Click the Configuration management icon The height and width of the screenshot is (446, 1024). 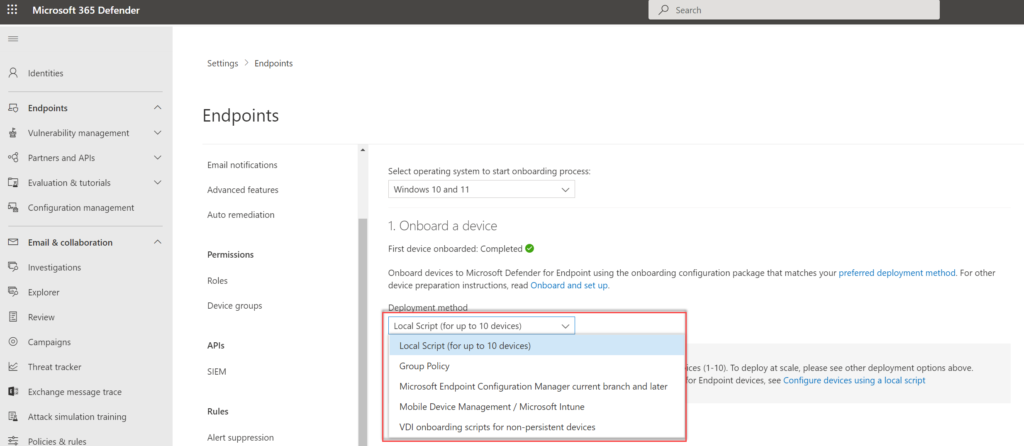coord(12,208)
